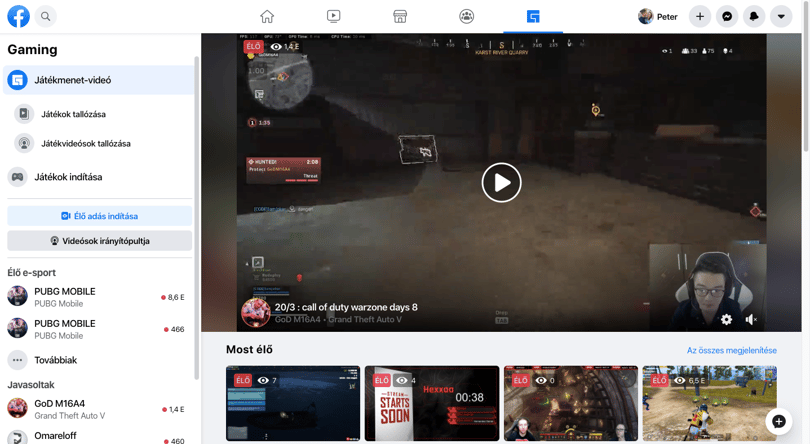Open Messenger from the top bar
The height and width of the screenshot is (444, 810).
[727, 17]
